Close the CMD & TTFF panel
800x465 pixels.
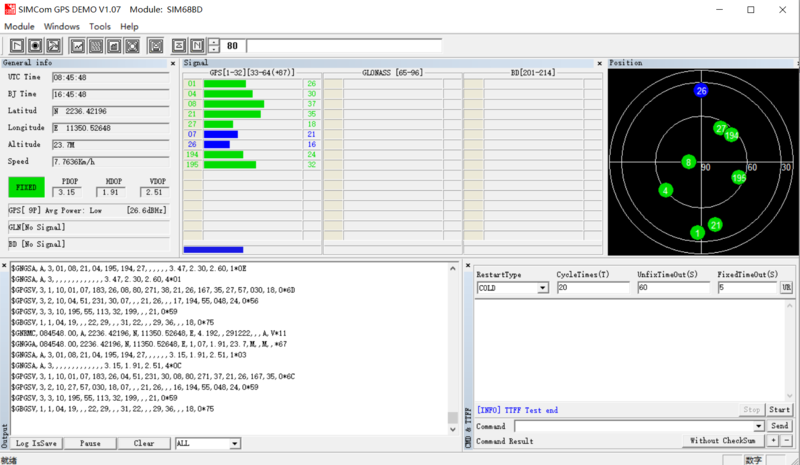pyautogui.click(x=468, y=265)
